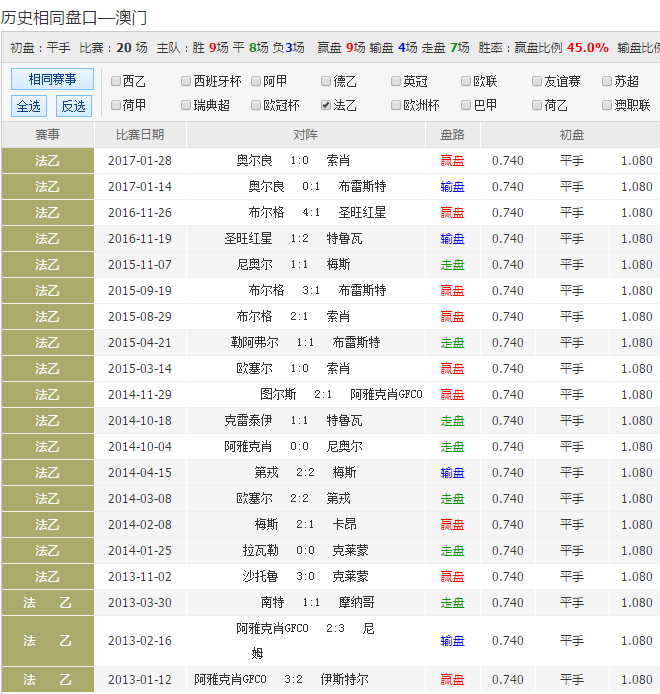Click the 赢盘 result on 2017-01-28
The width and height of the screenshot is (660, 694).
coord(452,161)
